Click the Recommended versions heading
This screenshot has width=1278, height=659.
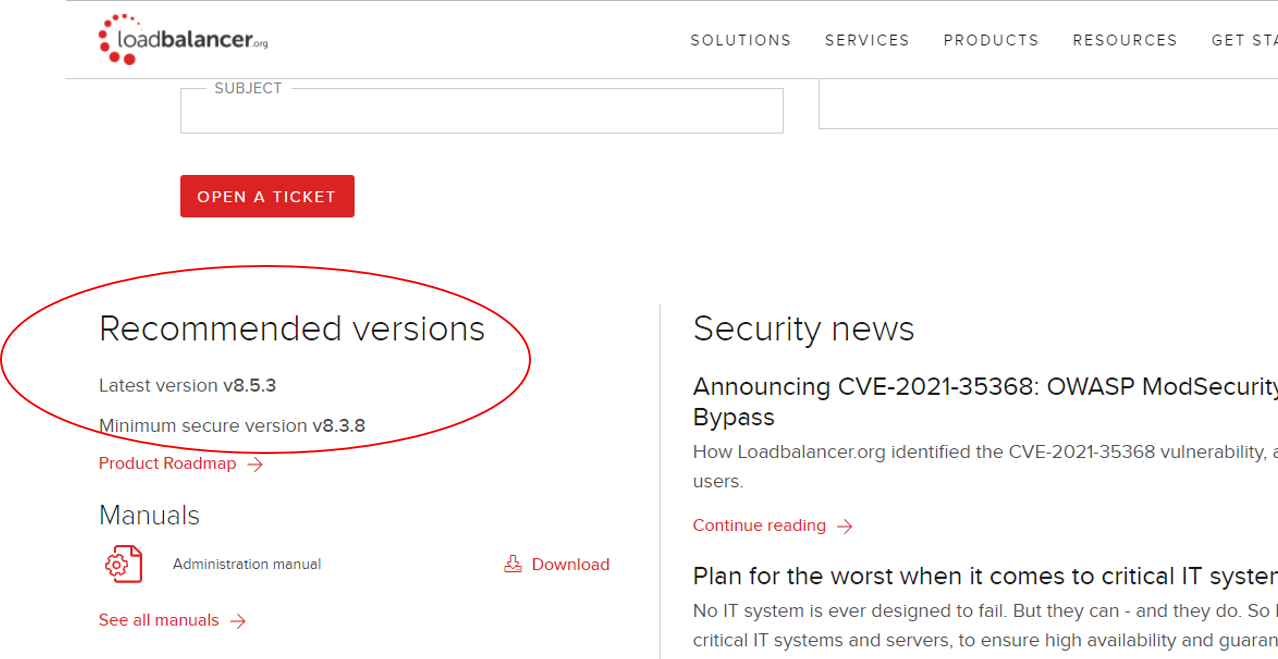[x=292, y=329]
